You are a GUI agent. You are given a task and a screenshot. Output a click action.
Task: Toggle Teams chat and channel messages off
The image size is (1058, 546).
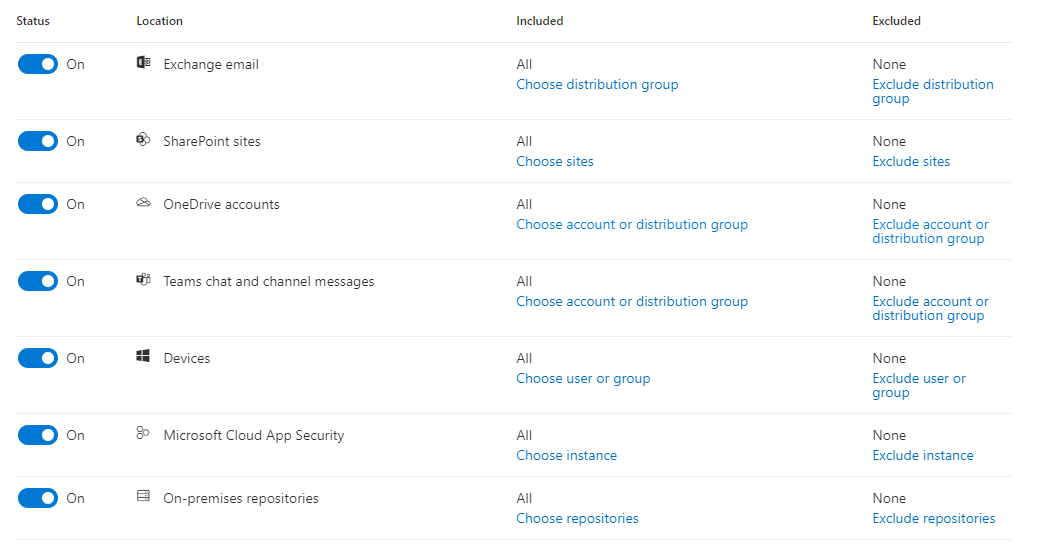(x=38, y=281)
